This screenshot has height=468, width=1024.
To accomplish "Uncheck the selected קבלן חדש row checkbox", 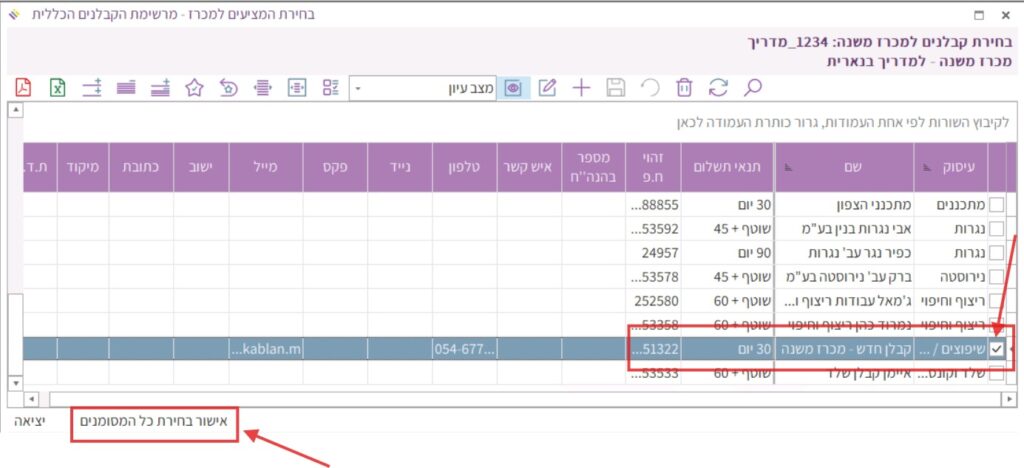I will click(x=997, y=348).
